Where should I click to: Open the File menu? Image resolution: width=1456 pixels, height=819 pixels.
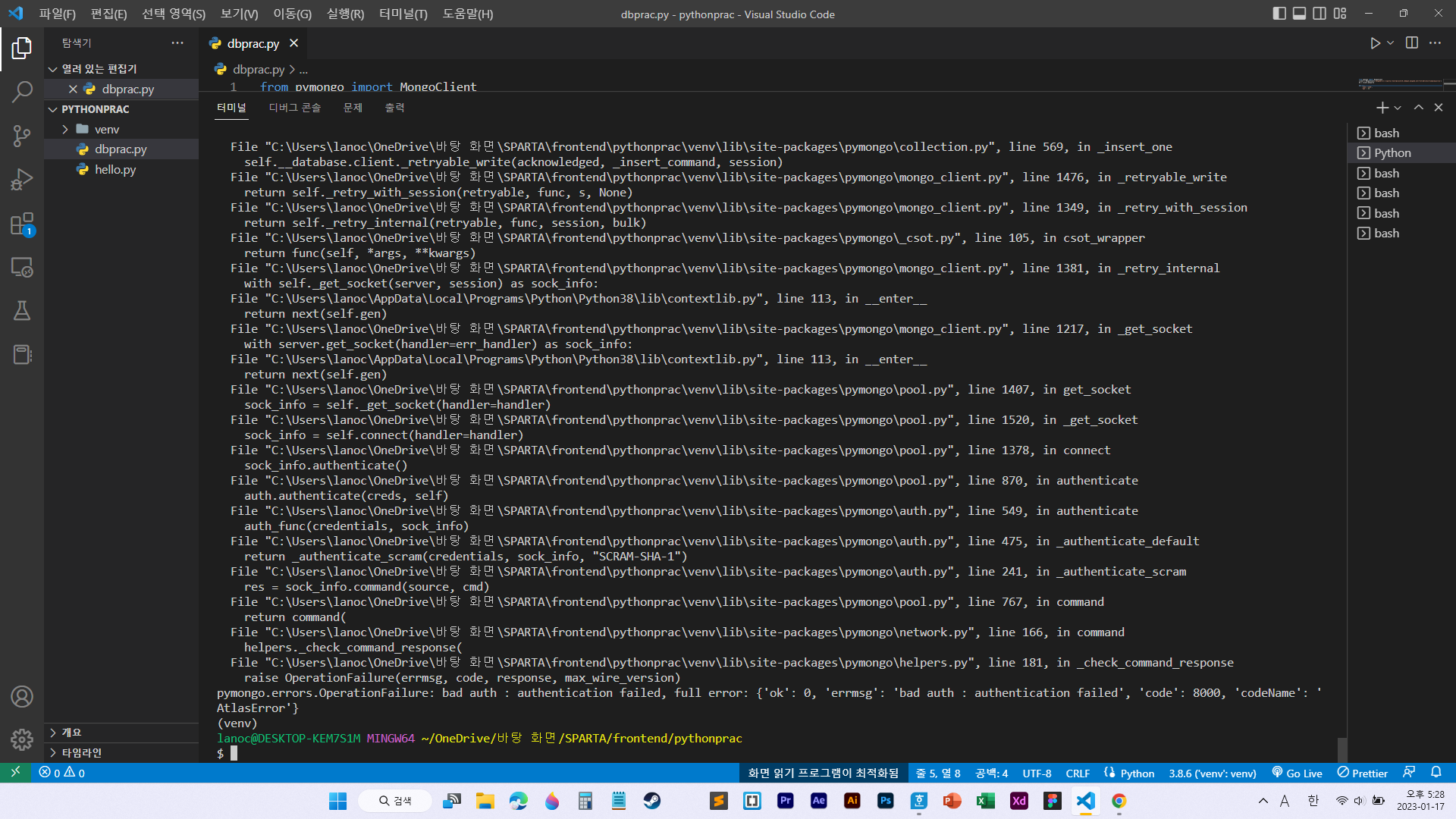coord(58,14)
